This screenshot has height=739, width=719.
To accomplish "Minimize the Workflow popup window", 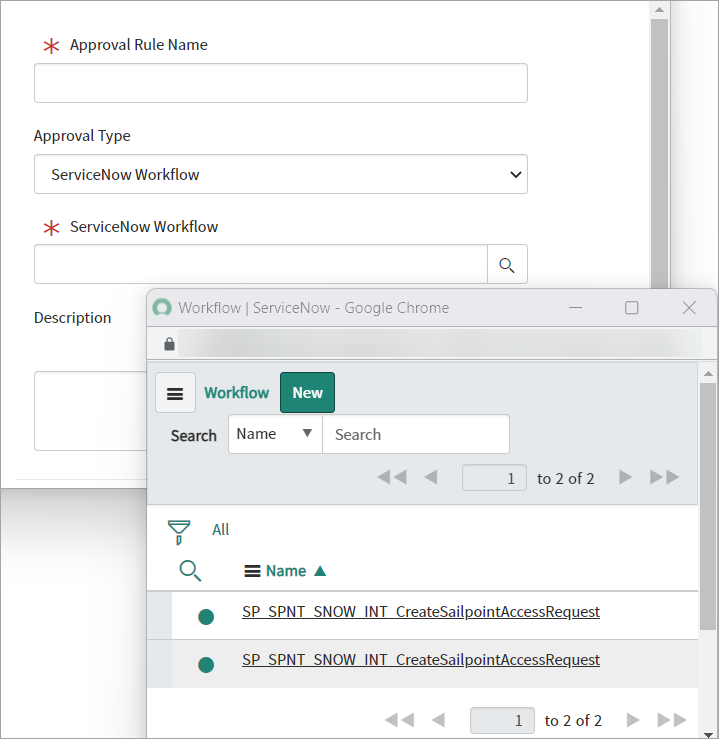I will click(575, 308).
